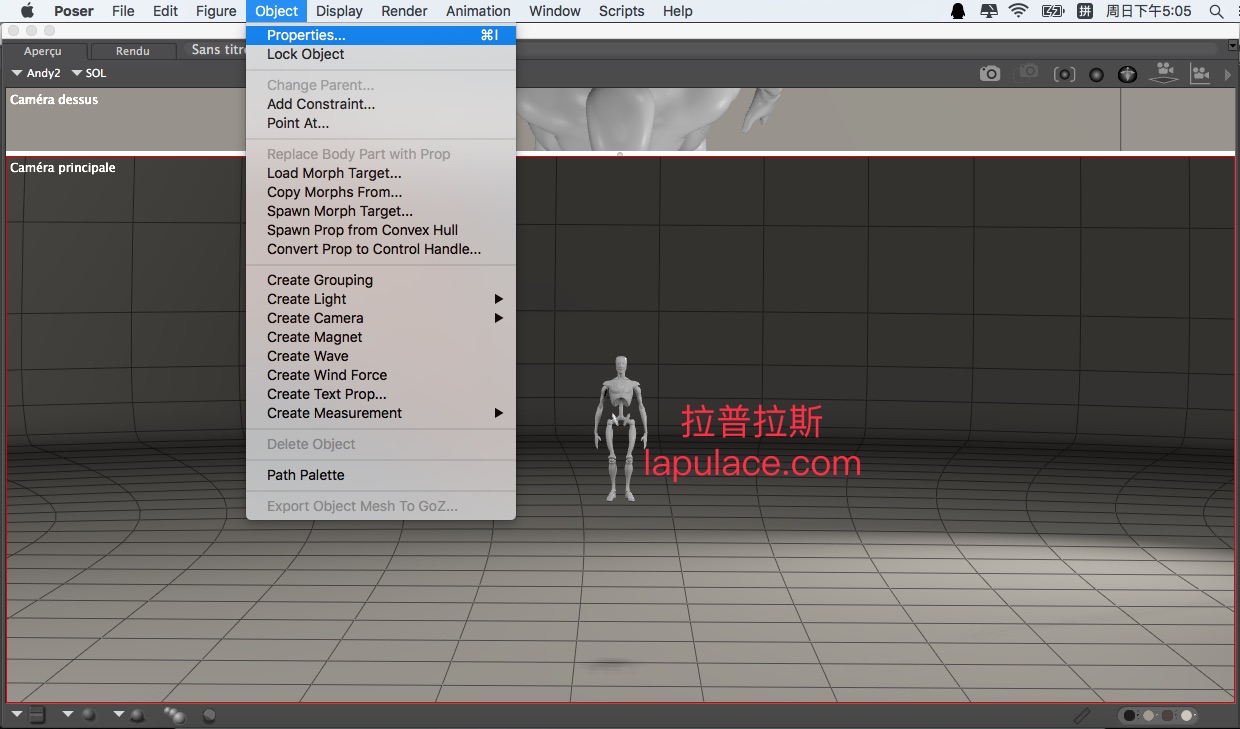Open the display mirroring menu bar icon

click(x=988, y=11)
